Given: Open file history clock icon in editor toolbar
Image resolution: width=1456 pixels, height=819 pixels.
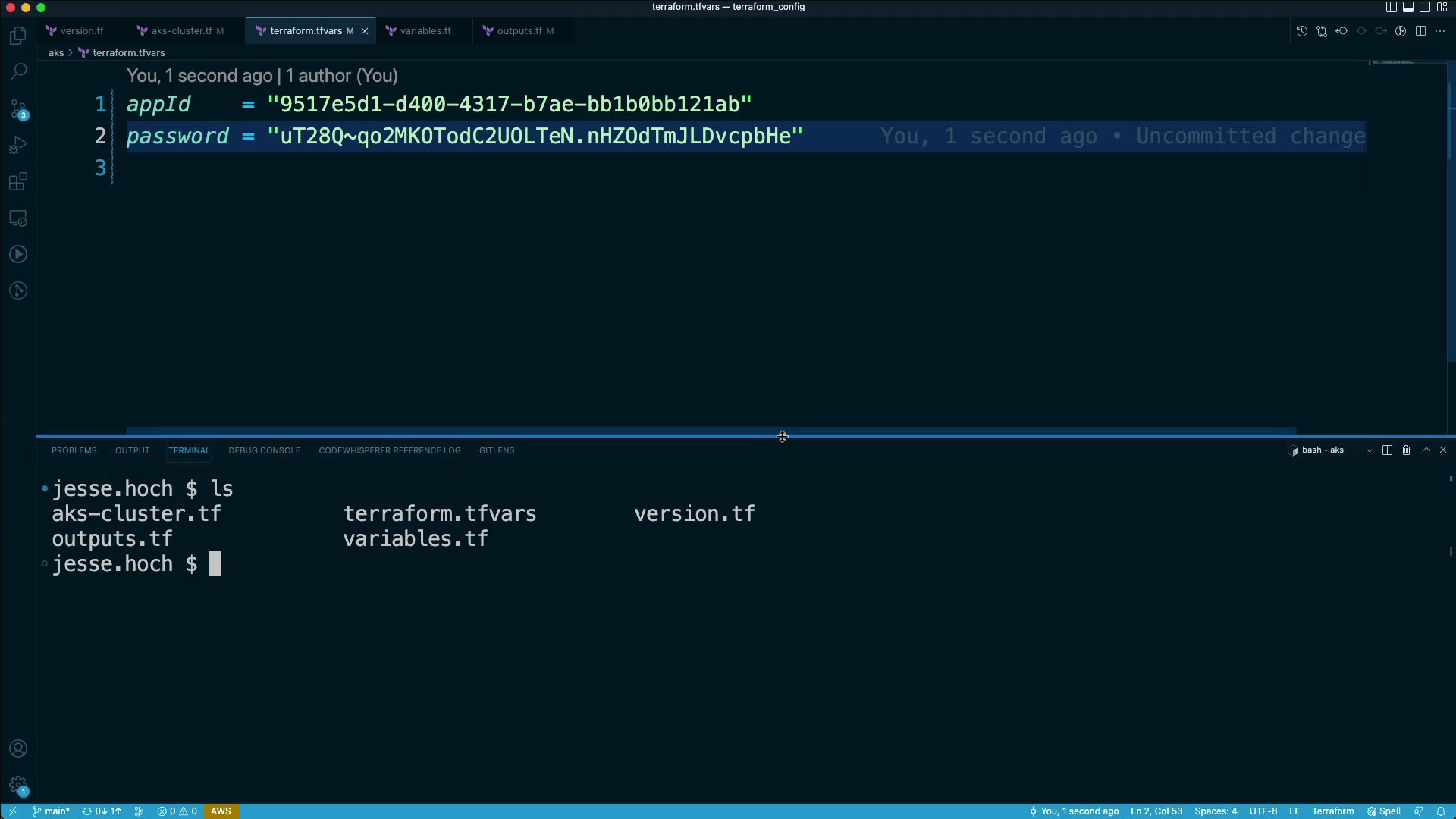Looking at the screenshot, I should click(1302, 31).
